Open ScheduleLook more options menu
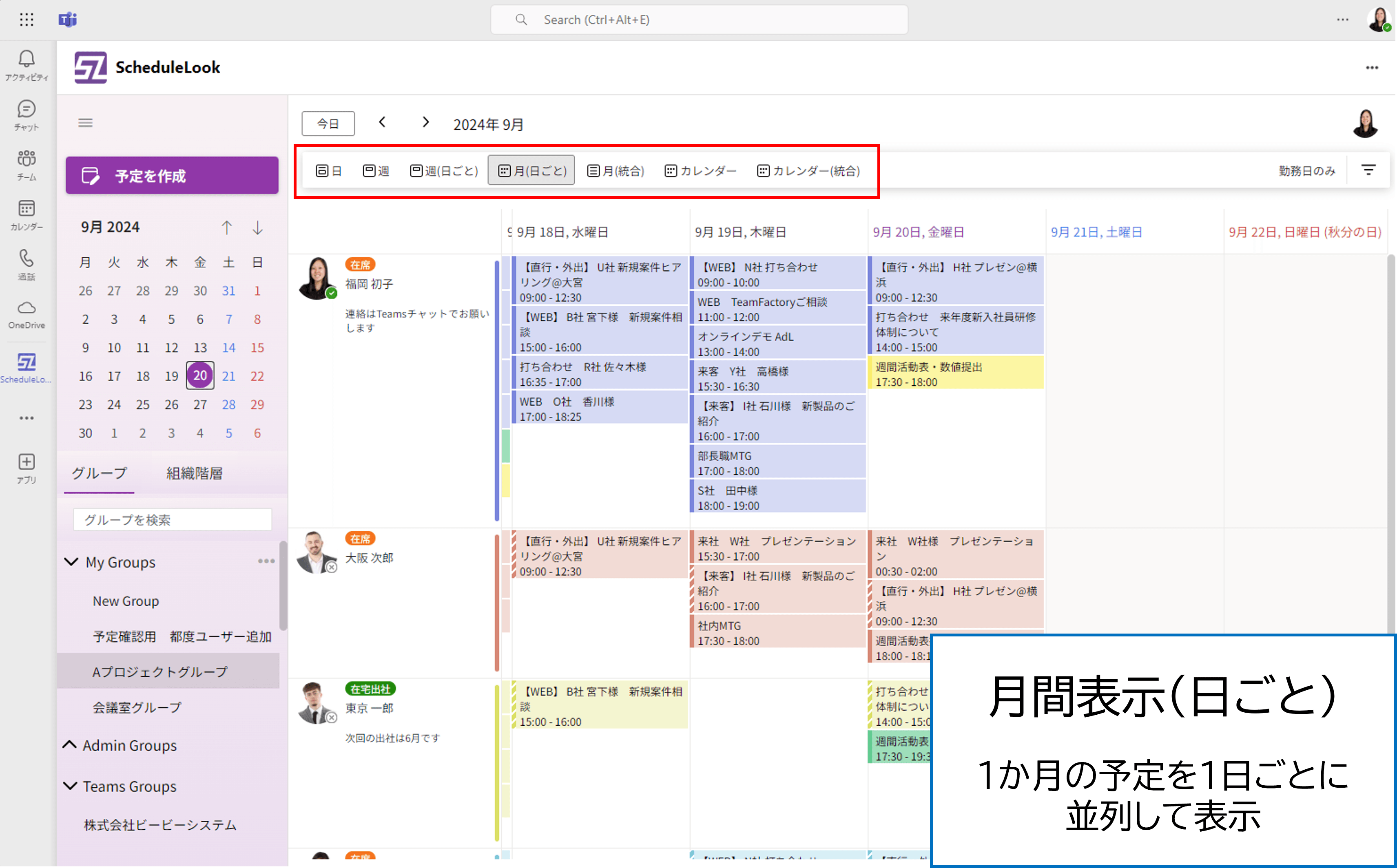1397x868 pixels. (x=1372, y=67)
